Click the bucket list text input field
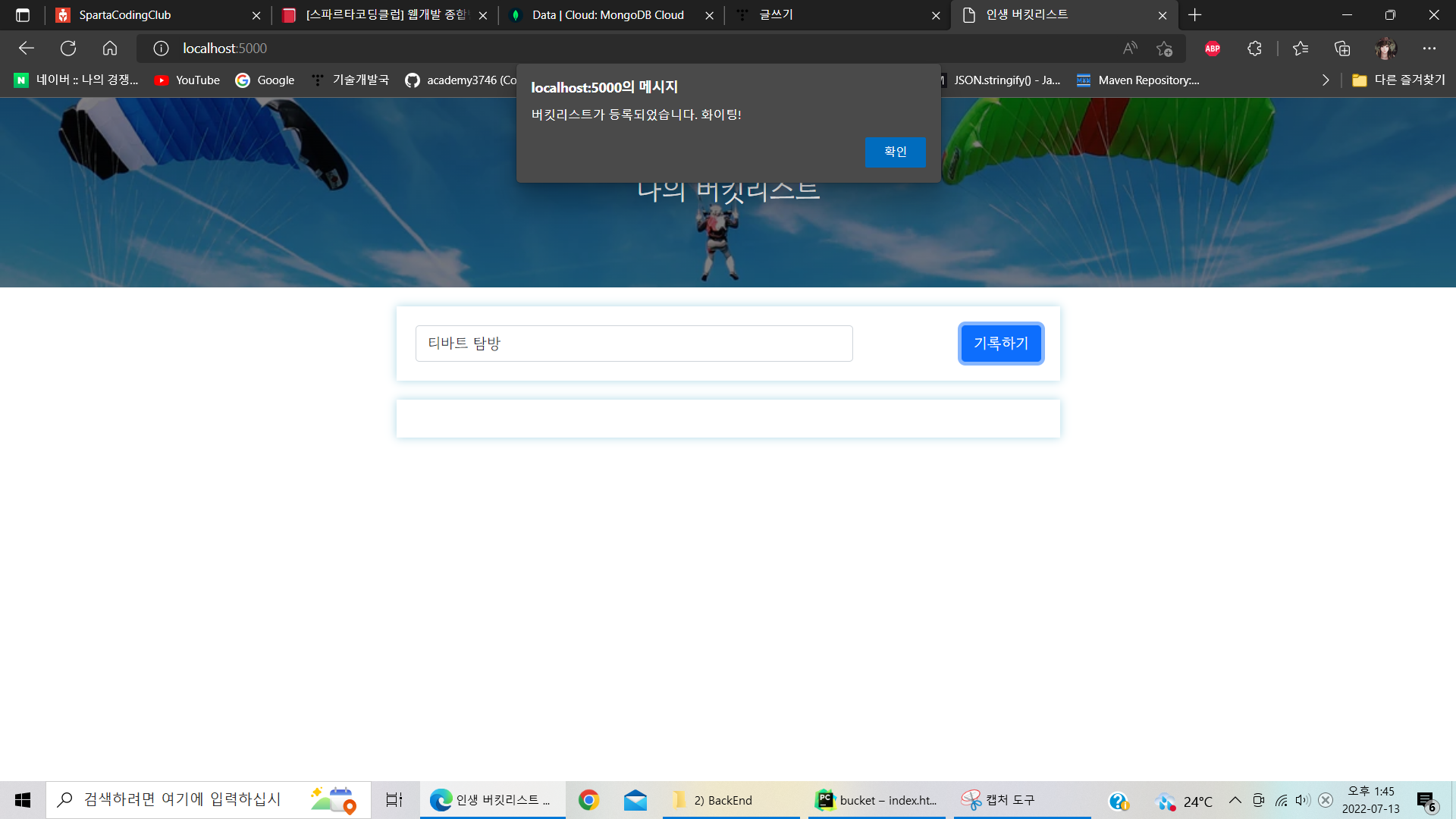Image resolution: width=1456 pixels, height=819 pixels. 633,344
